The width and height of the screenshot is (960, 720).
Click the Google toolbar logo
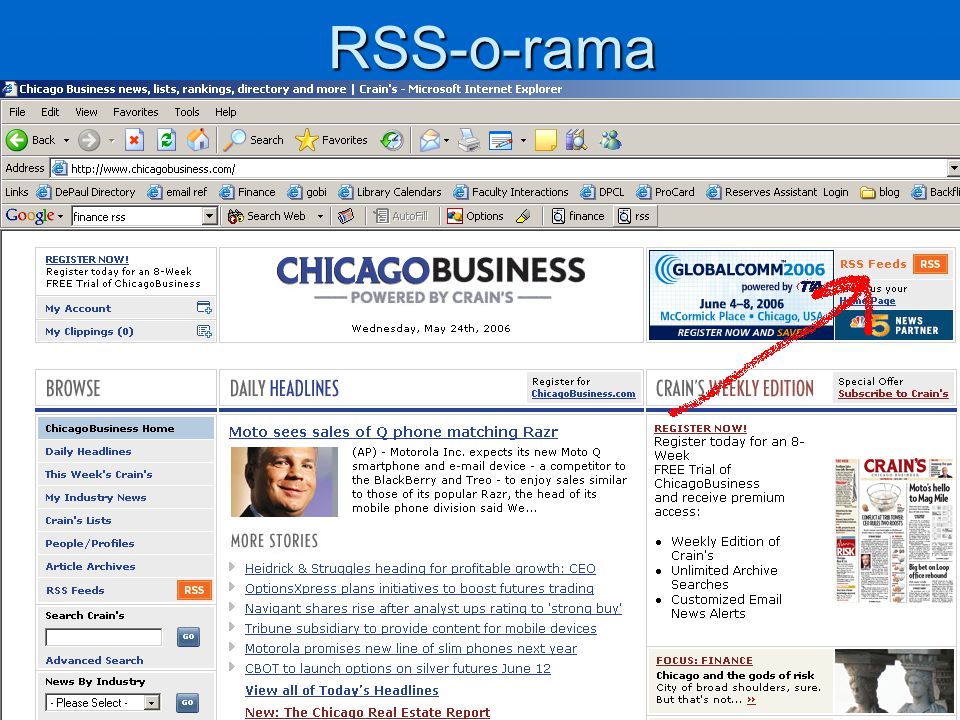[30, 216]
